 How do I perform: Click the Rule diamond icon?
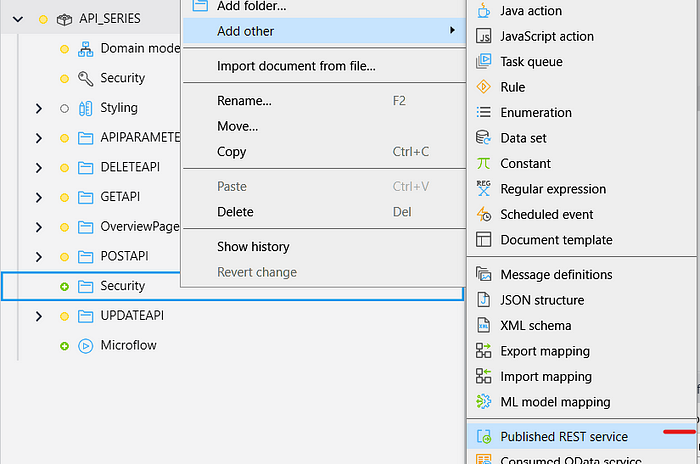tap(484, 87)
